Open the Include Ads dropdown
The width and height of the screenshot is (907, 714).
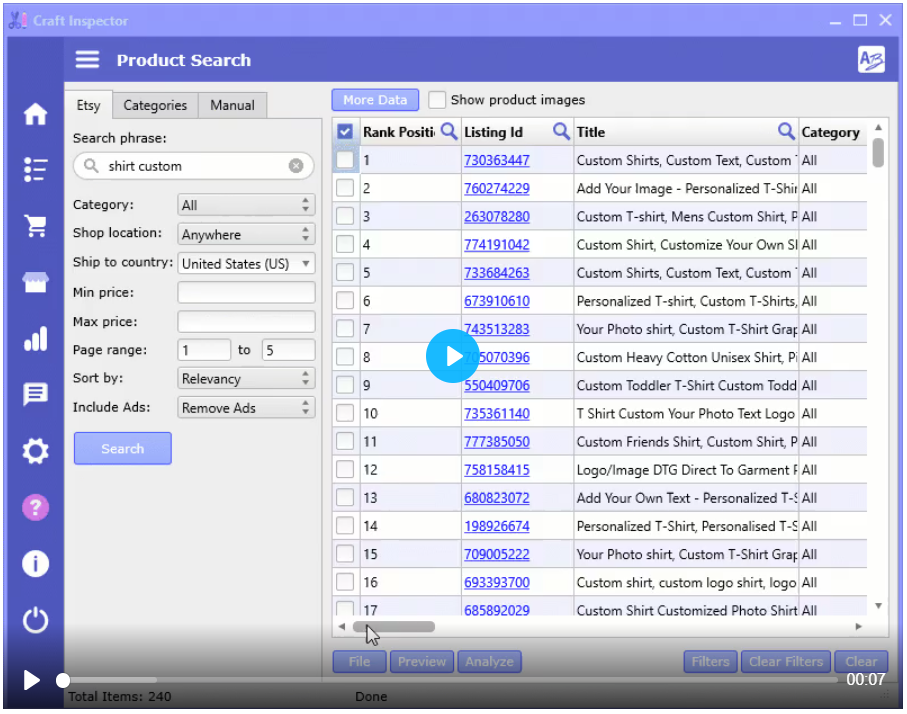246,408
